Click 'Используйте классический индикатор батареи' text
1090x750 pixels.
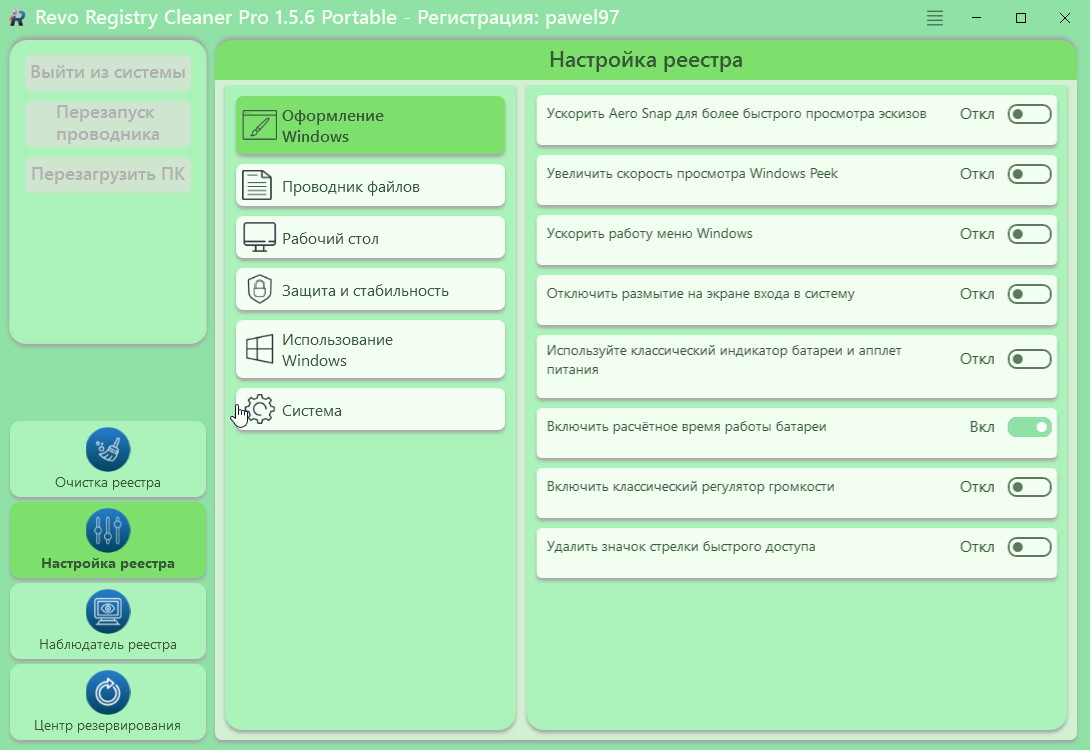coord(724,359)
